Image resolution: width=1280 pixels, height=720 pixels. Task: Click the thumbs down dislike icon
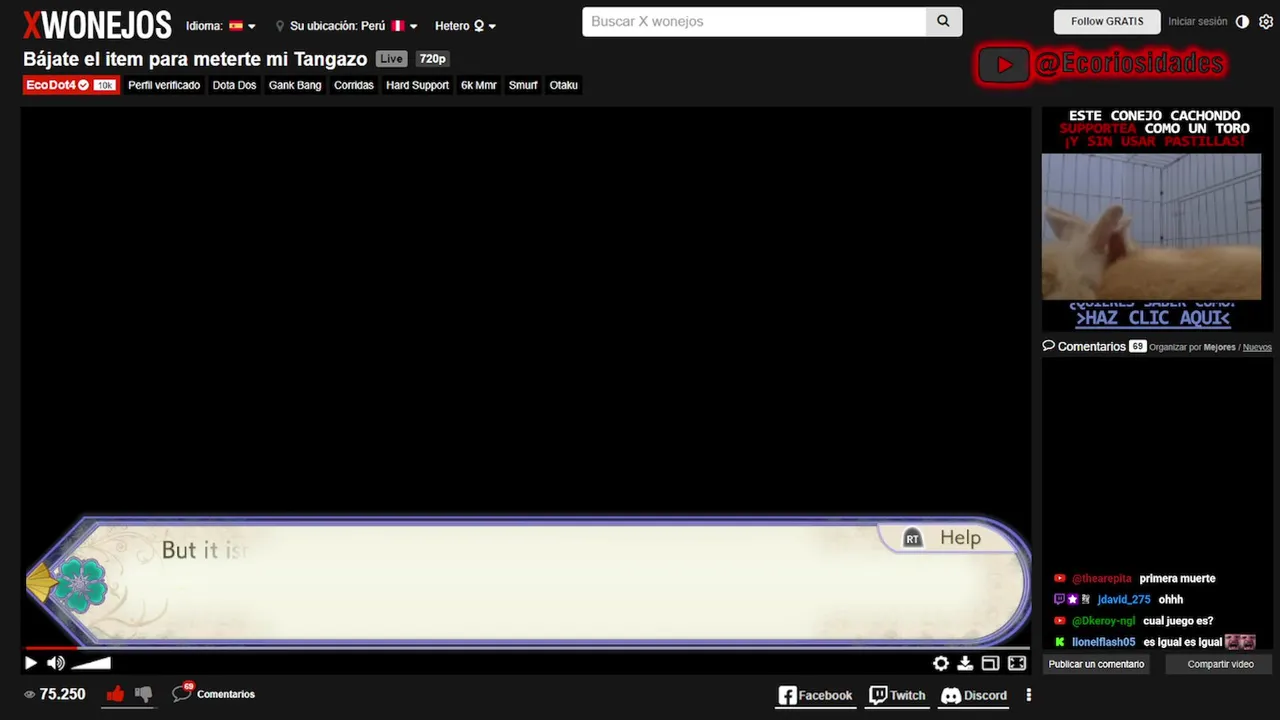click(x=143, y=694)
